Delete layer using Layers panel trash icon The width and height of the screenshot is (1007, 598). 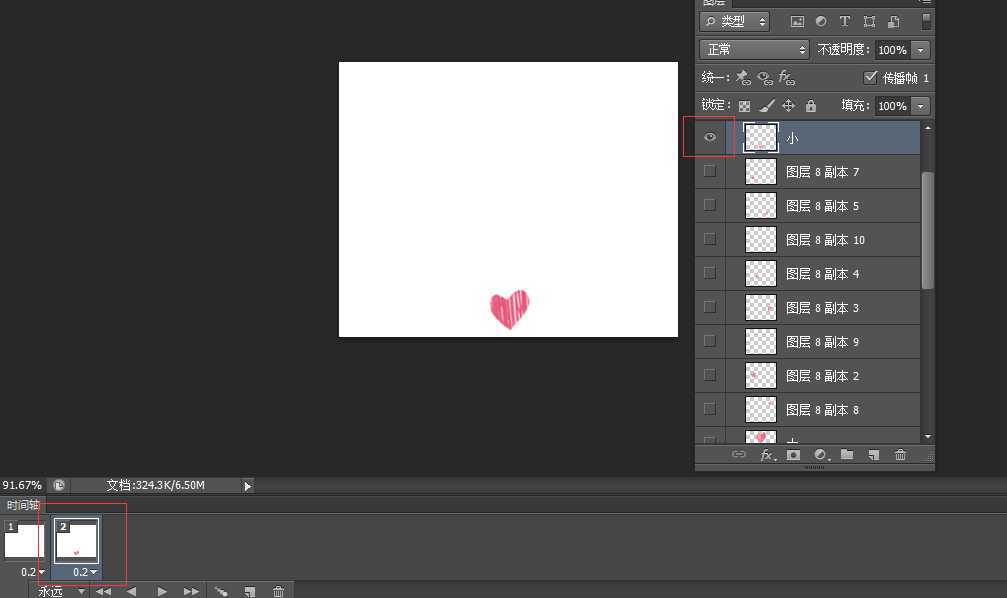click(900, 455)
